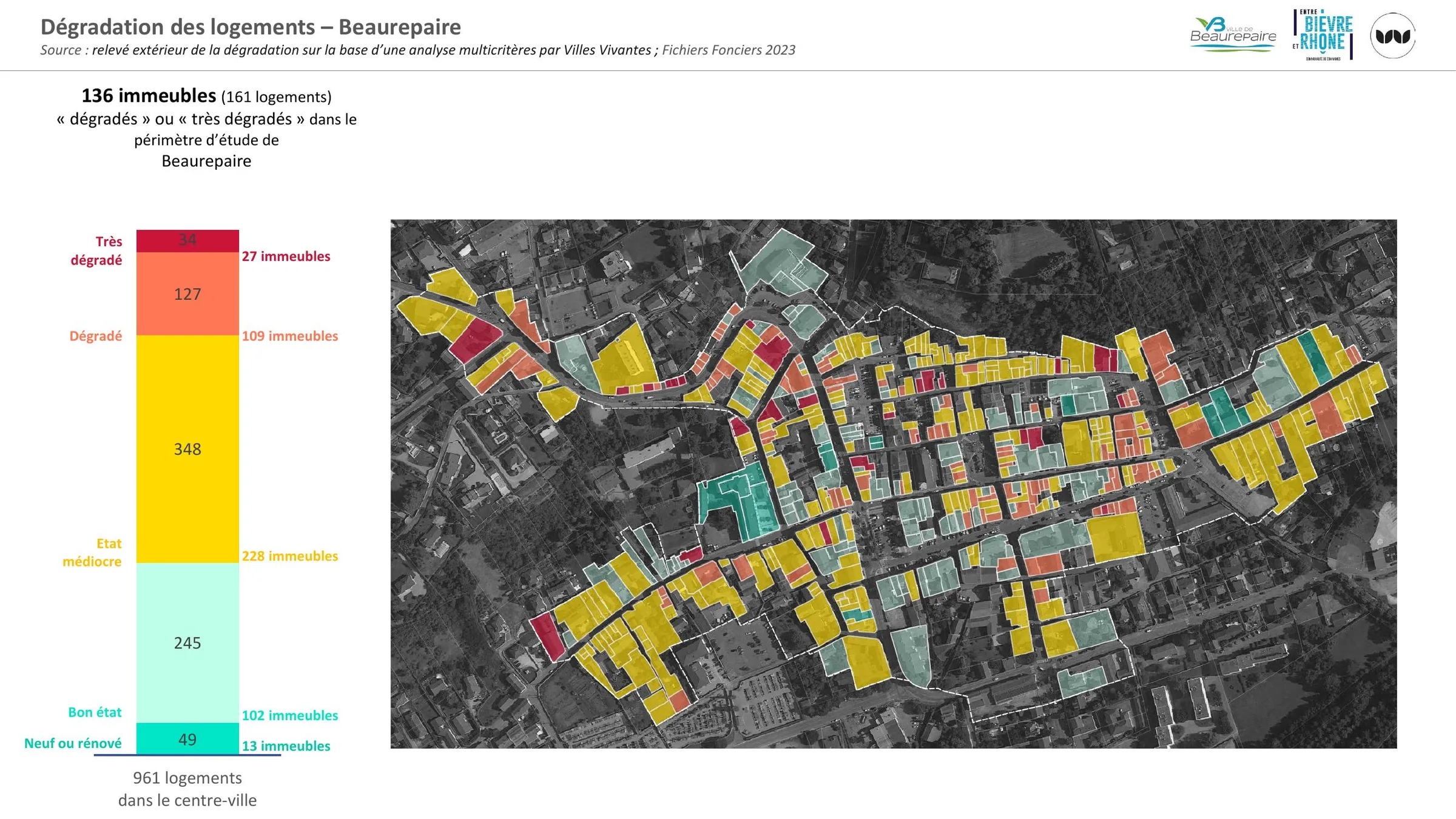Screen dimensions: 1456x819
Task: Click the "Bon état" category label
Action: coord(95,712)
